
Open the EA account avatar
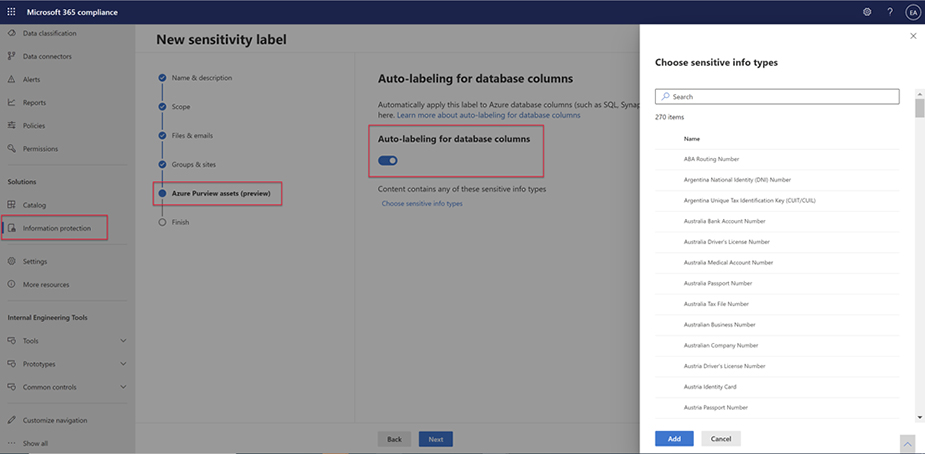point(912,12)
